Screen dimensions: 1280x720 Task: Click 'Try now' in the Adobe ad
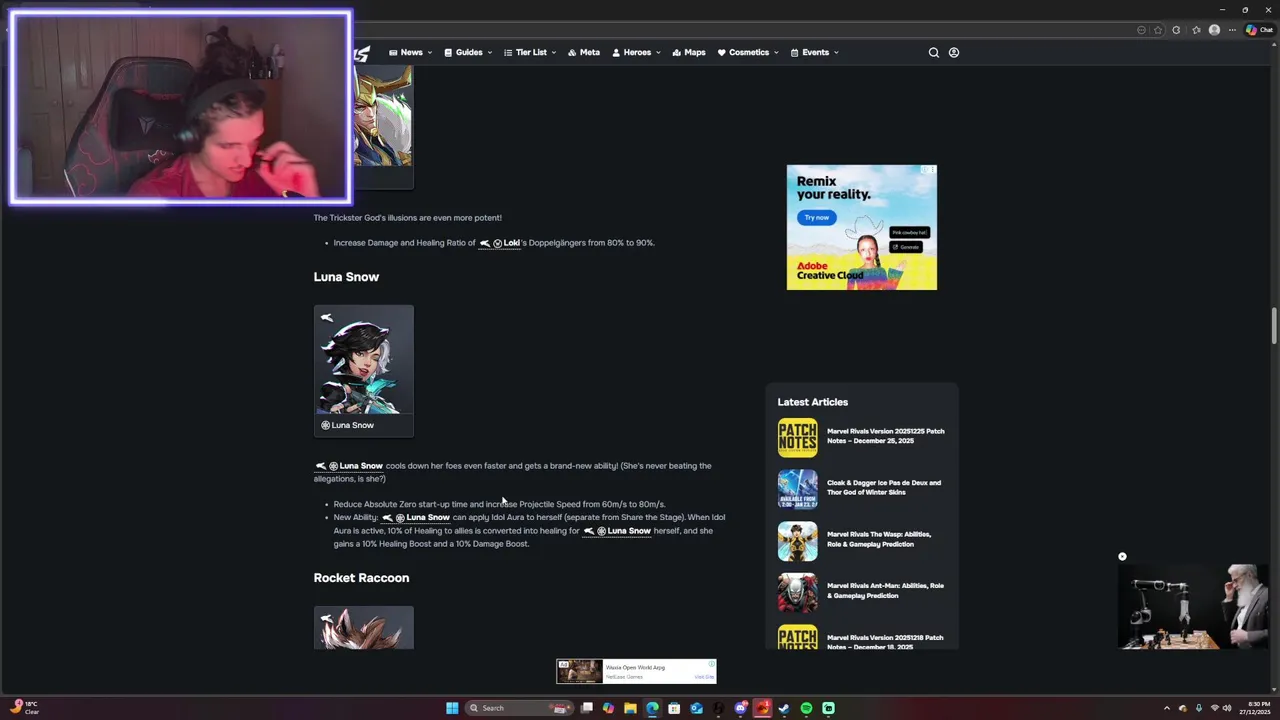coord(816,217)
